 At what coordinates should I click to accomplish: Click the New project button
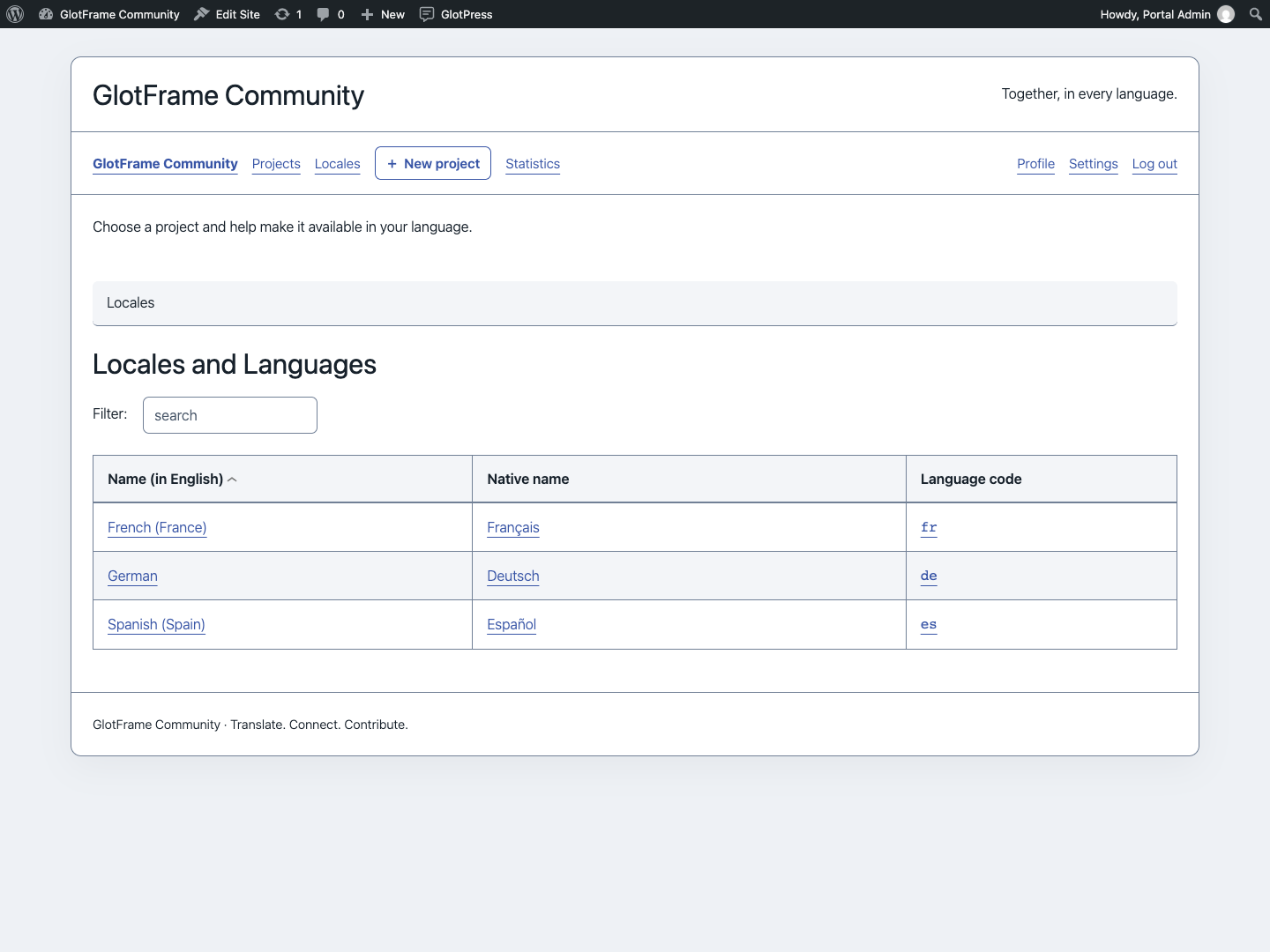(x=433, y=163)
